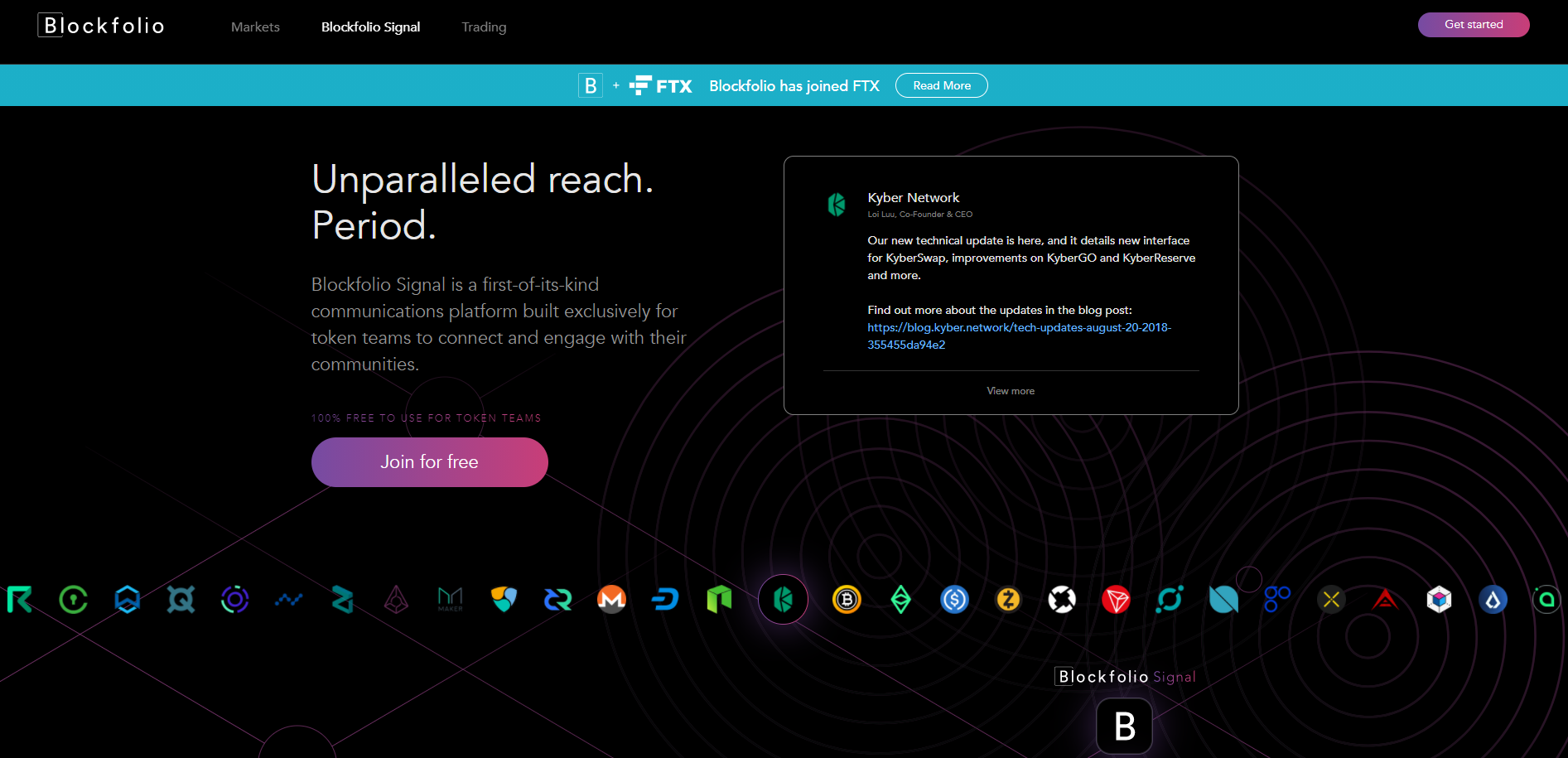Select the white cube coin icon
The image size is (1568, 758).
click(1439, 599)
